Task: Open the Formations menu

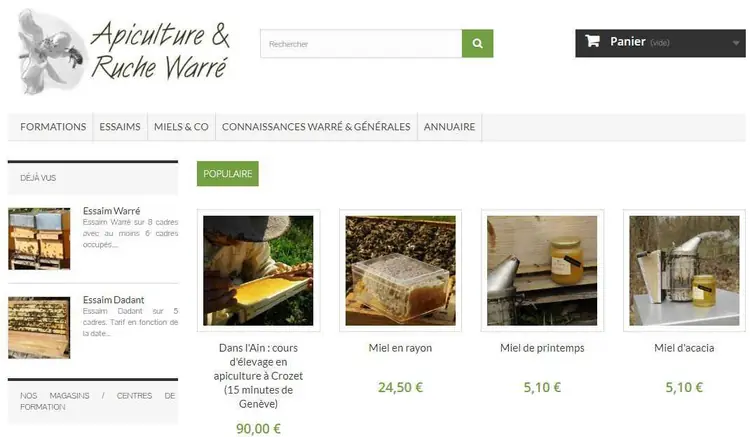Action: [53, 127]
